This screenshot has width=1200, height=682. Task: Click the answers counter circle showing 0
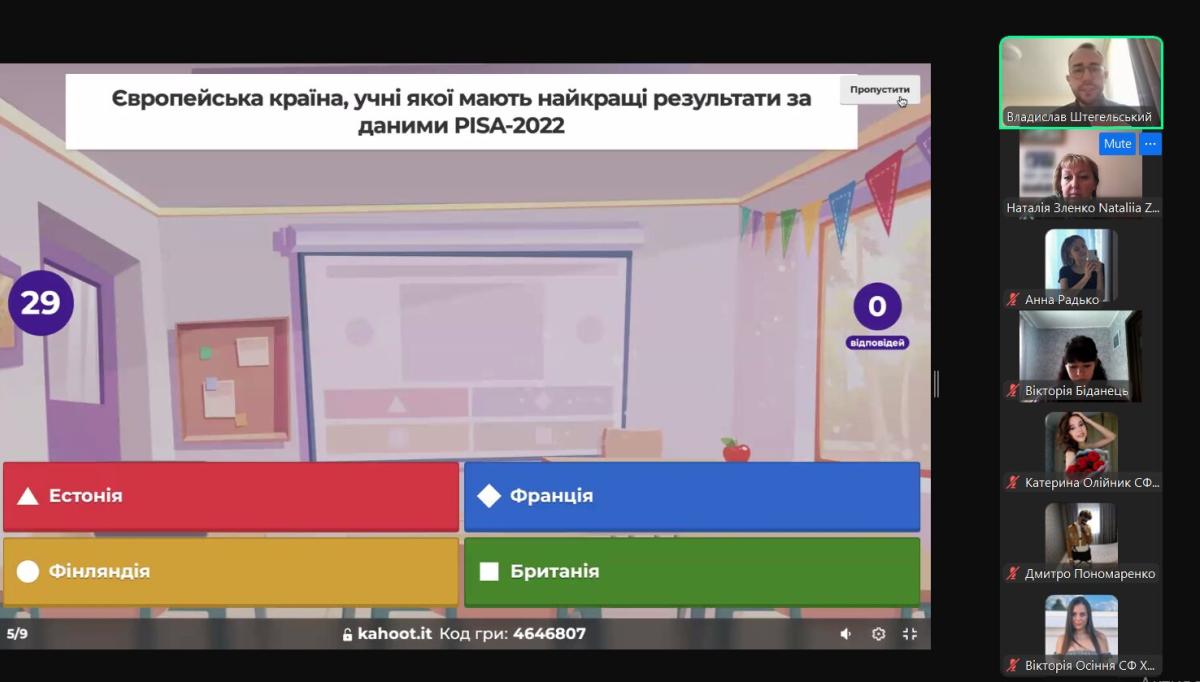point(877,307)
